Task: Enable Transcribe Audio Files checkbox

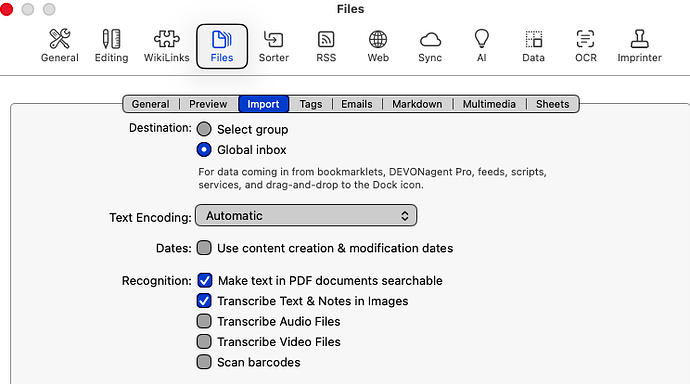Action: pos(204,321)
